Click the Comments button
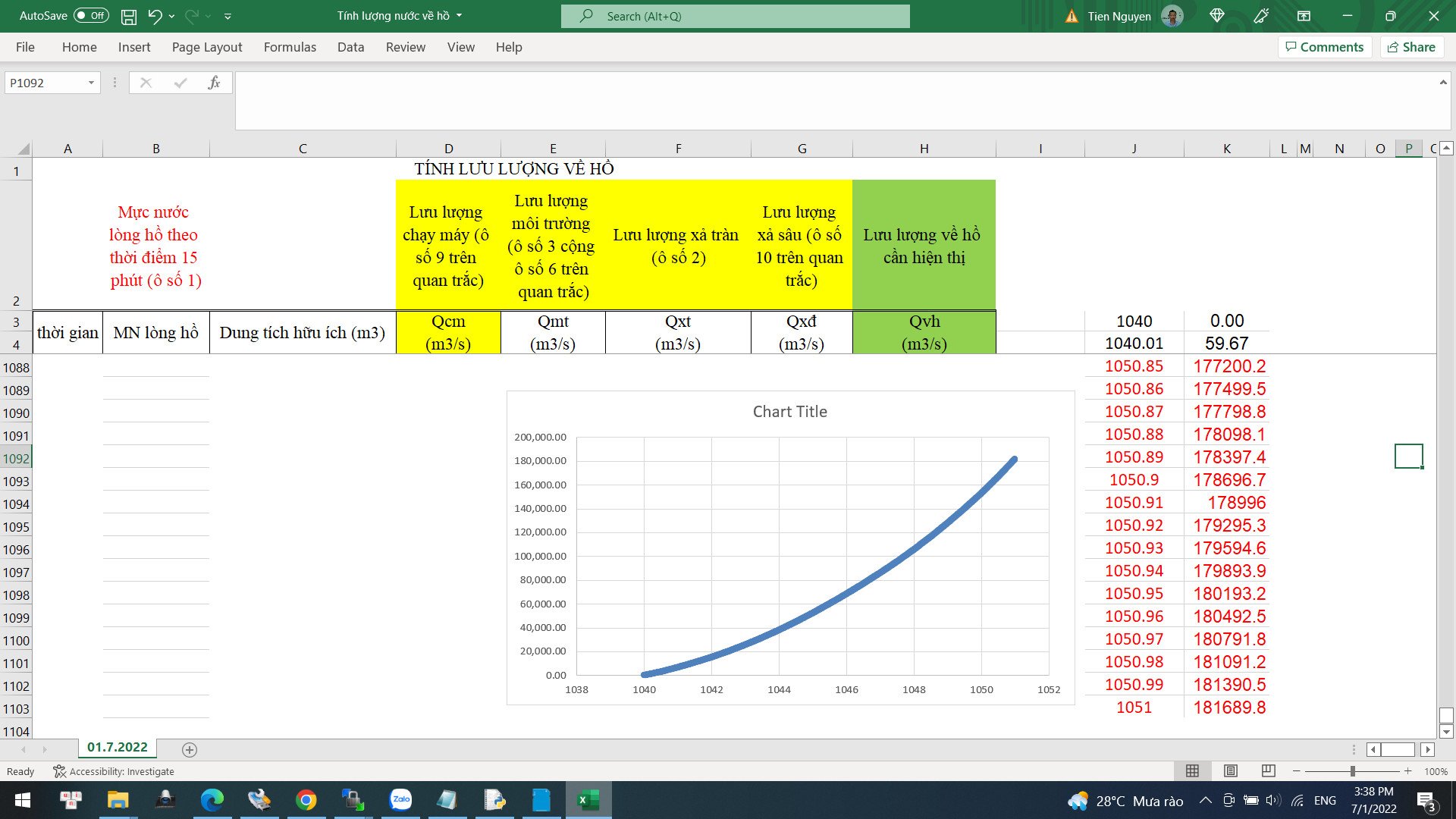The image size is (1456, 819). 1324,47
